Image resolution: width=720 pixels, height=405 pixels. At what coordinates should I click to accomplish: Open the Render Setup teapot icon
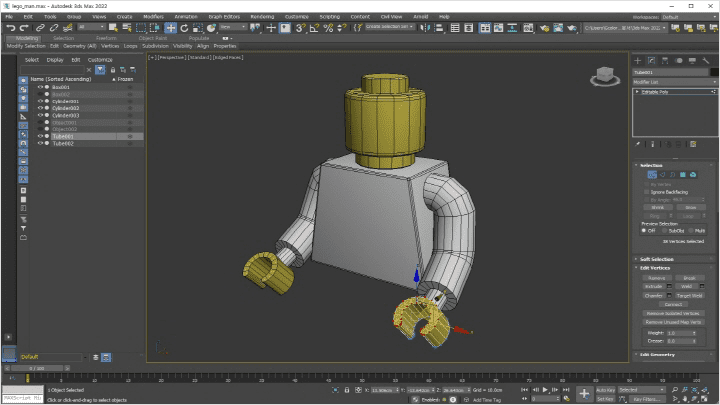[544, 28]
